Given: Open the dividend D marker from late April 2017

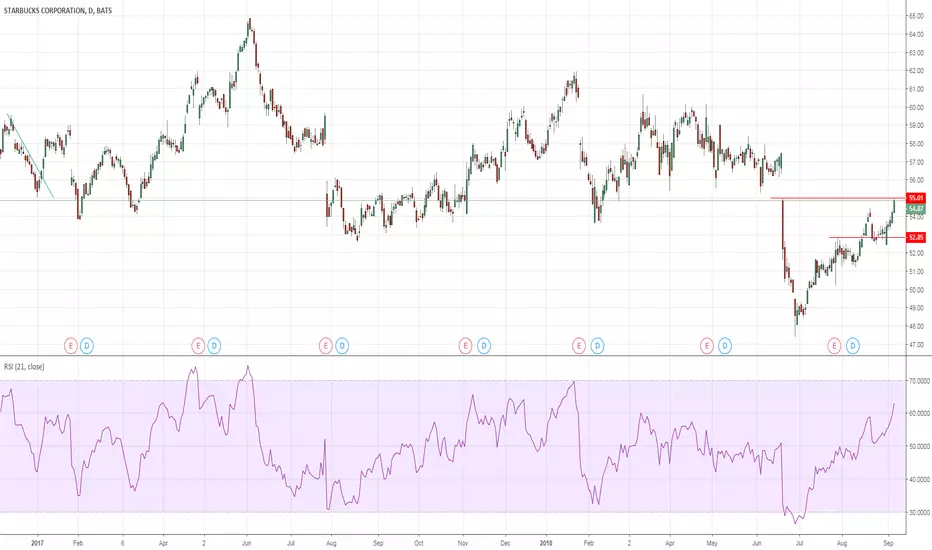Looking at the screenshot, I should coord(214,345).
